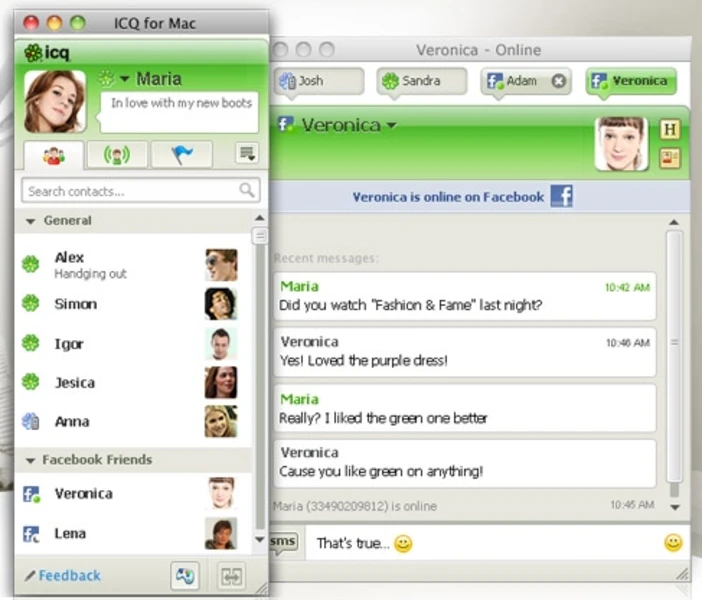Open Maria's status dropdown arrow
Image resolution: width=702 pixels, height=600 pixels.
tap(125, 79)
